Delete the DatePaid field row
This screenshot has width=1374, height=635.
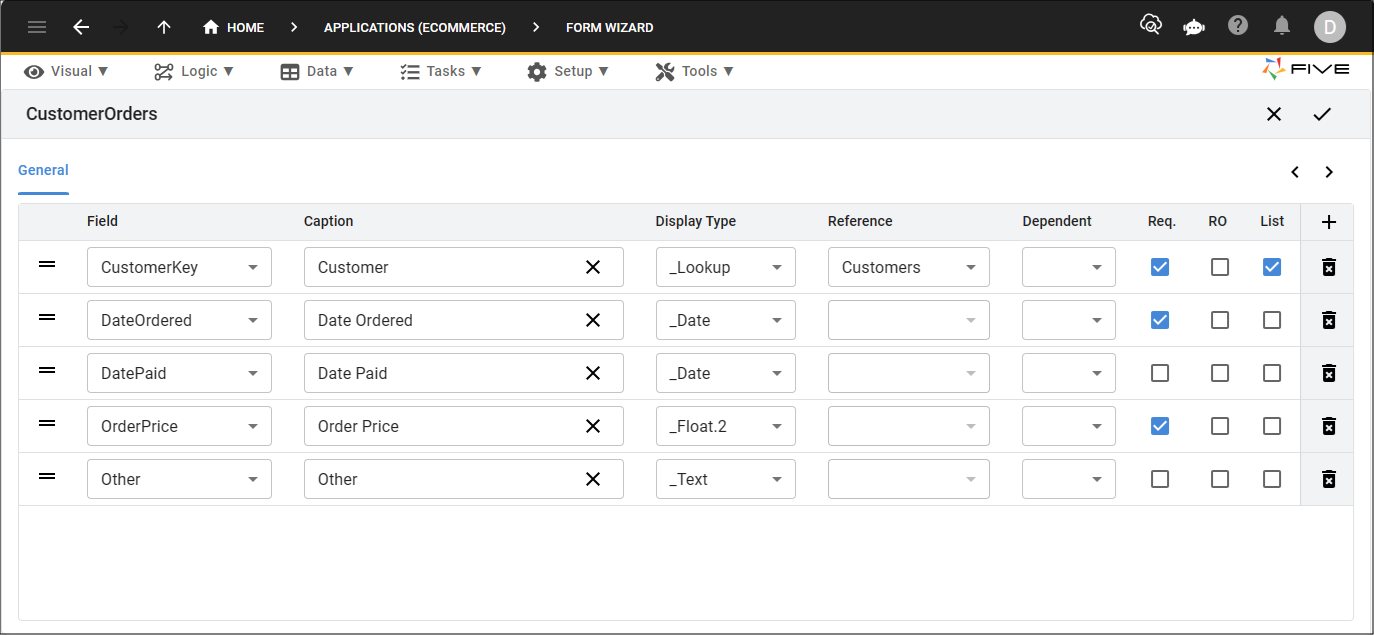pyautogui.click(x=1328, y=373)
